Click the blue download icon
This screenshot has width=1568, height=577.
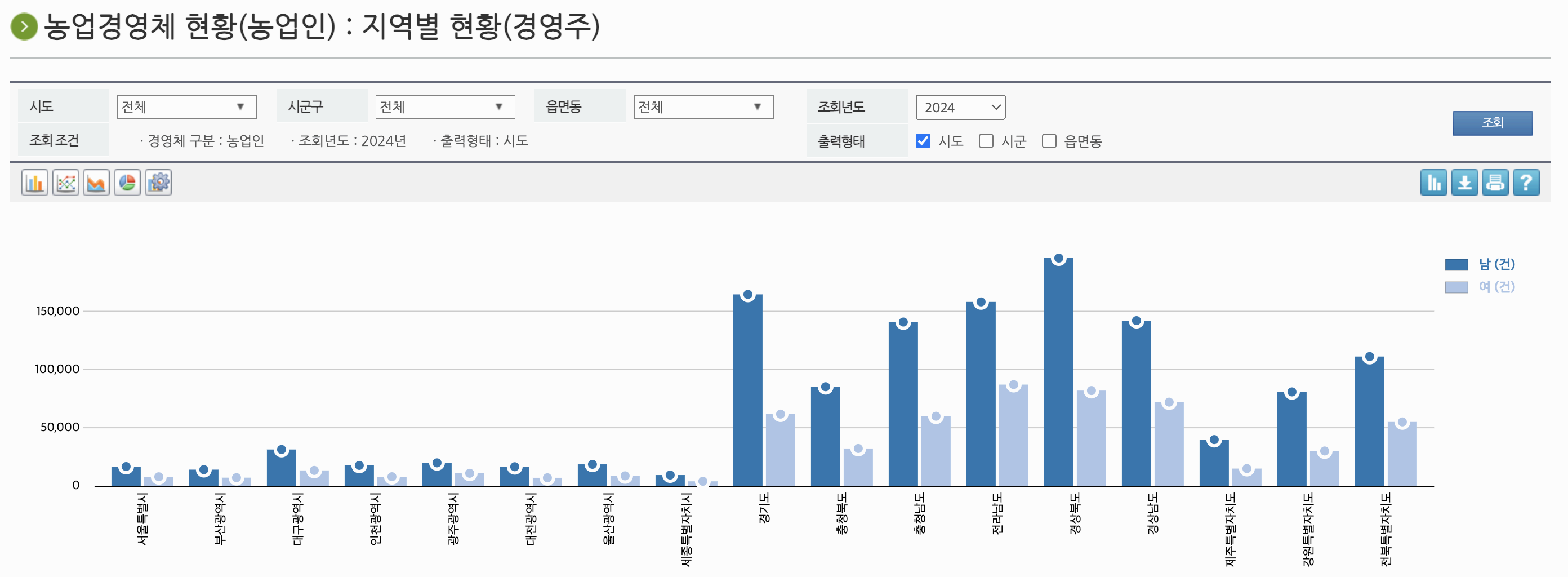click(x=1464, y=183)
